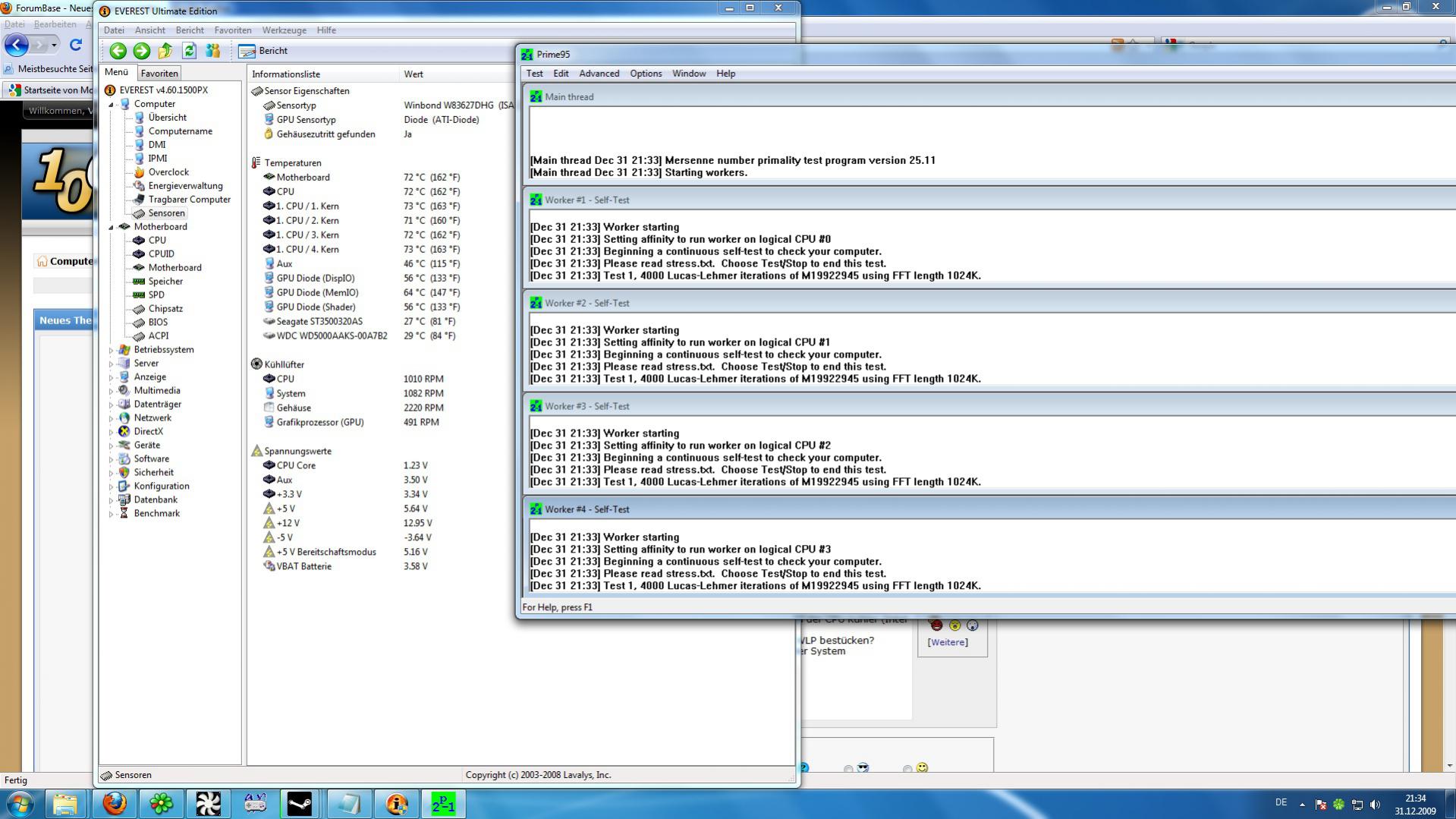Open the Bericht report wizard
The width and height of the screenshot is (1456, 819).
(263, 51)
